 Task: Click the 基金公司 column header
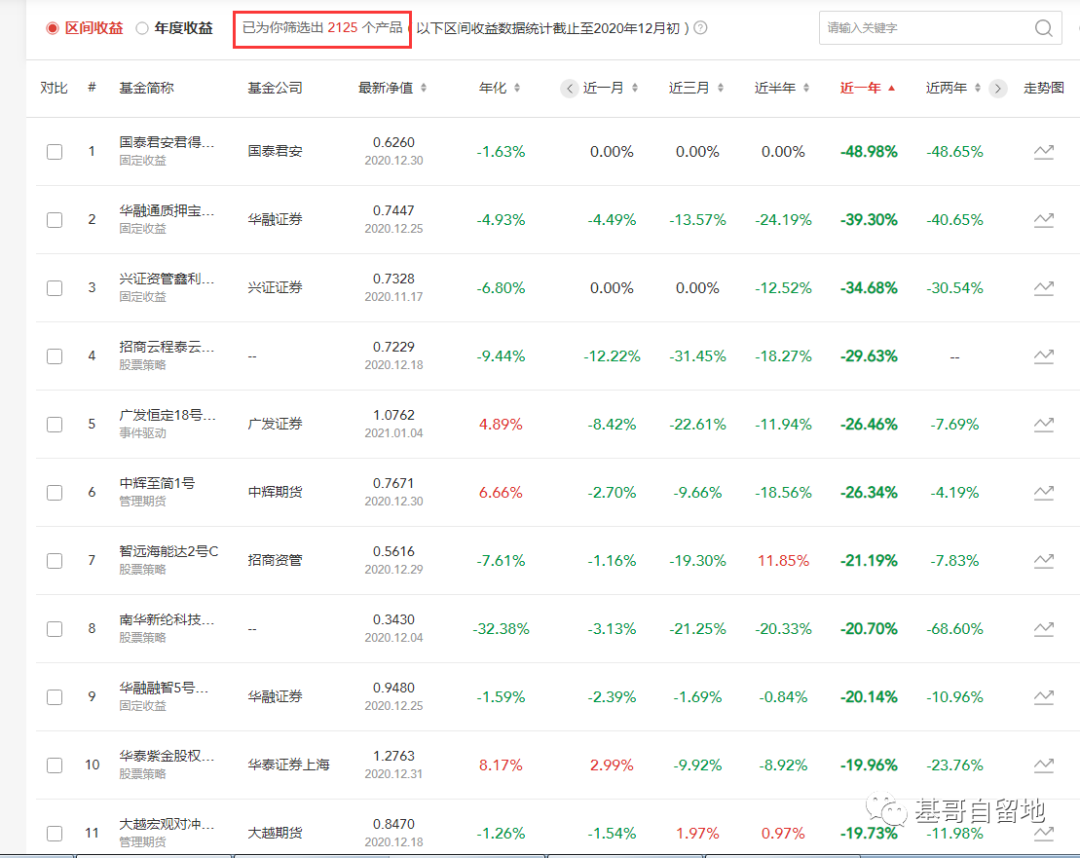tap(275, 88)
